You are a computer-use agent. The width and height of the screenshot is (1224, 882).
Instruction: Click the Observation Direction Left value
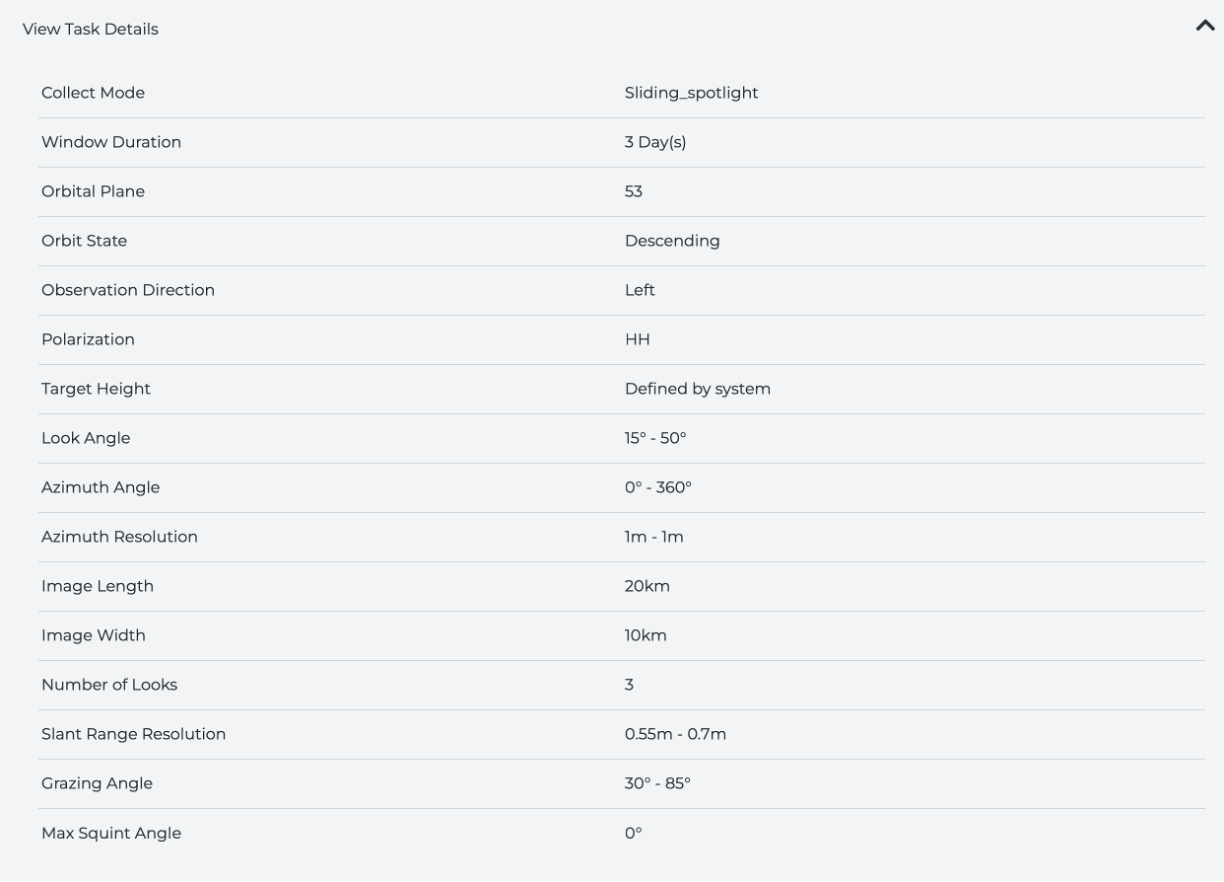click(x=640, y=290)
